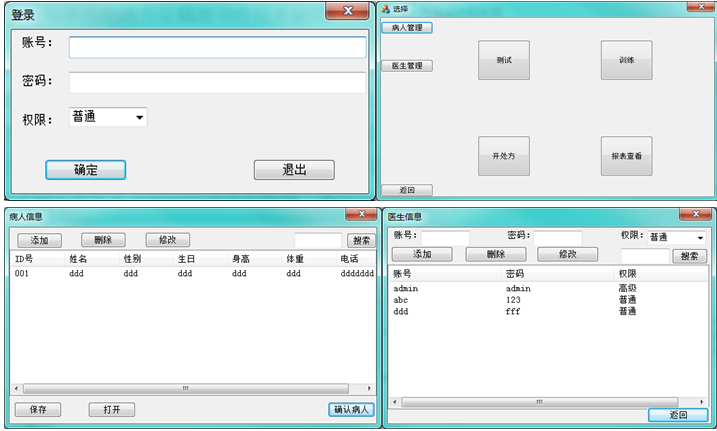Click 账号 column header in doctor list
The image size is (717, 431).
coord(445,274)
